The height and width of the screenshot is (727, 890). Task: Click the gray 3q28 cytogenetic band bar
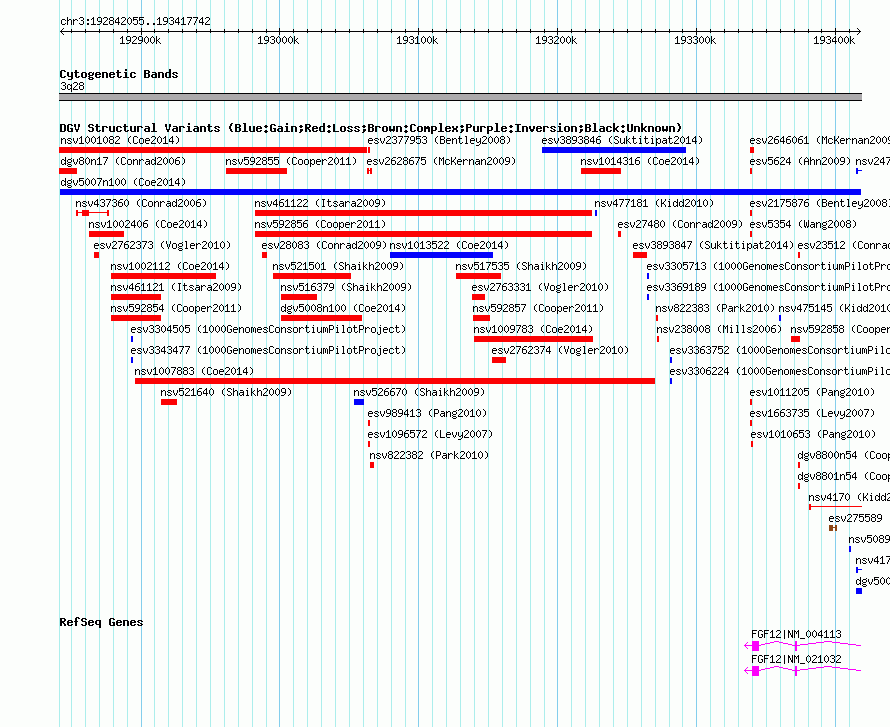click(x=460, y=97)
